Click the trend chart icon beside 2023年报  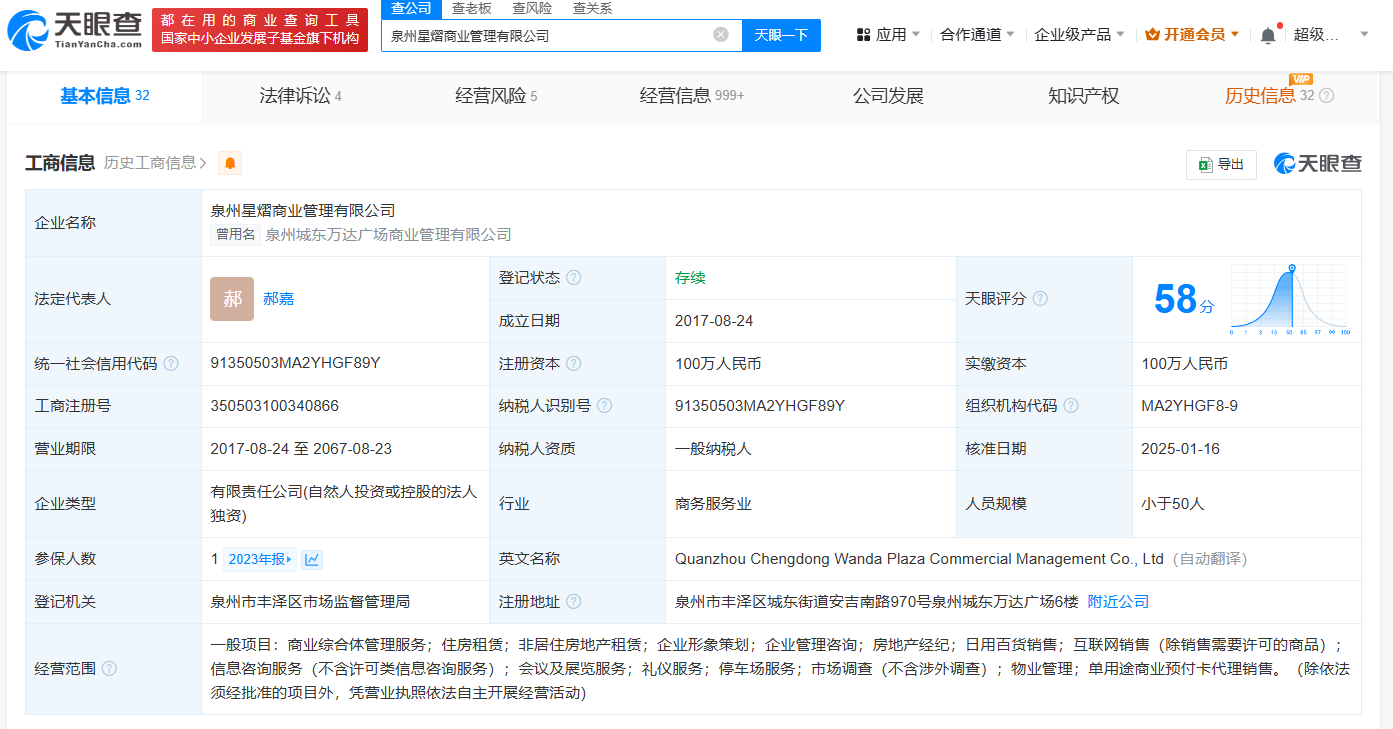[x=312, y=559]
